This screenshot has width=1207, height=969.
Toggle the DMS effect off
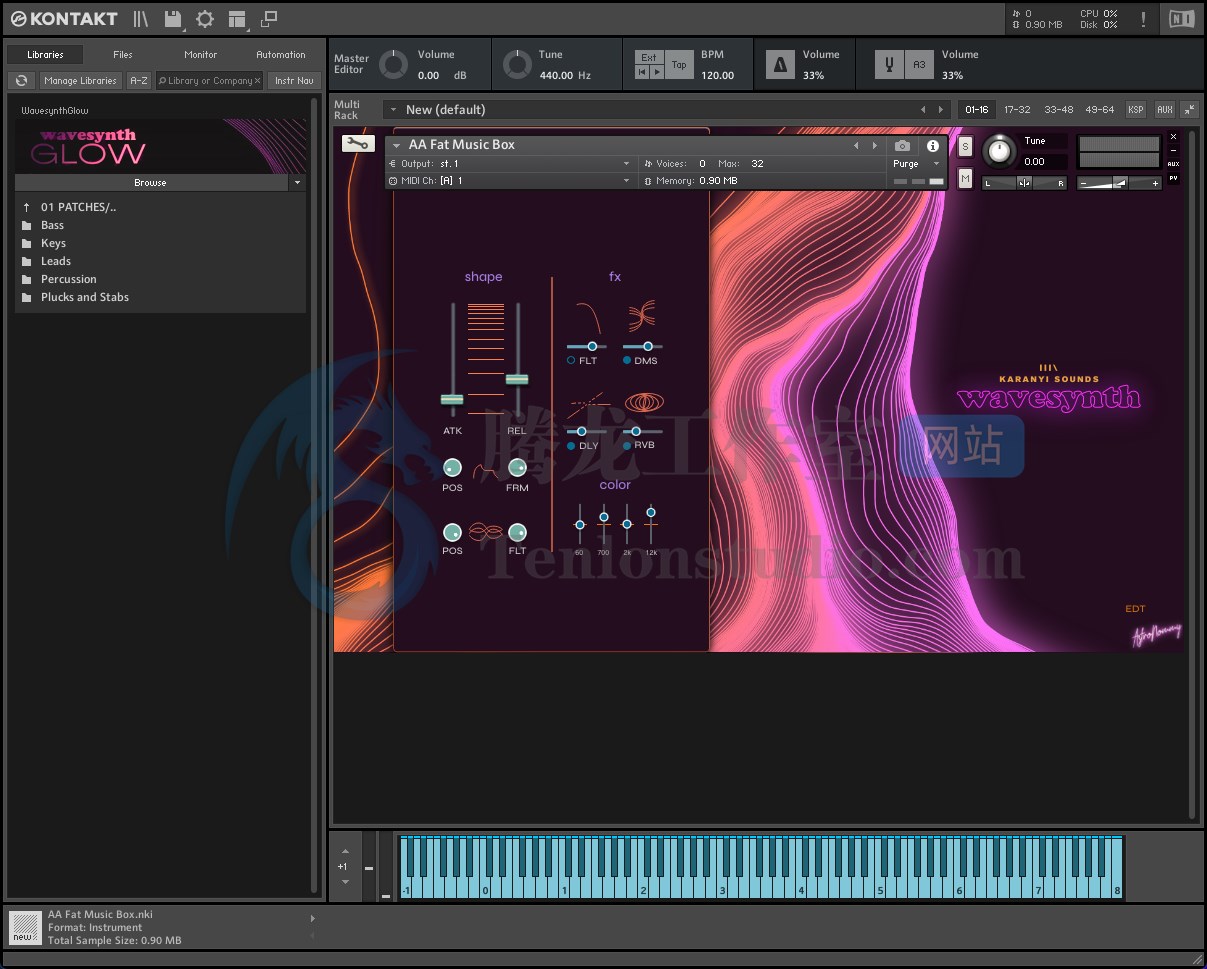[x=627, y=360]
